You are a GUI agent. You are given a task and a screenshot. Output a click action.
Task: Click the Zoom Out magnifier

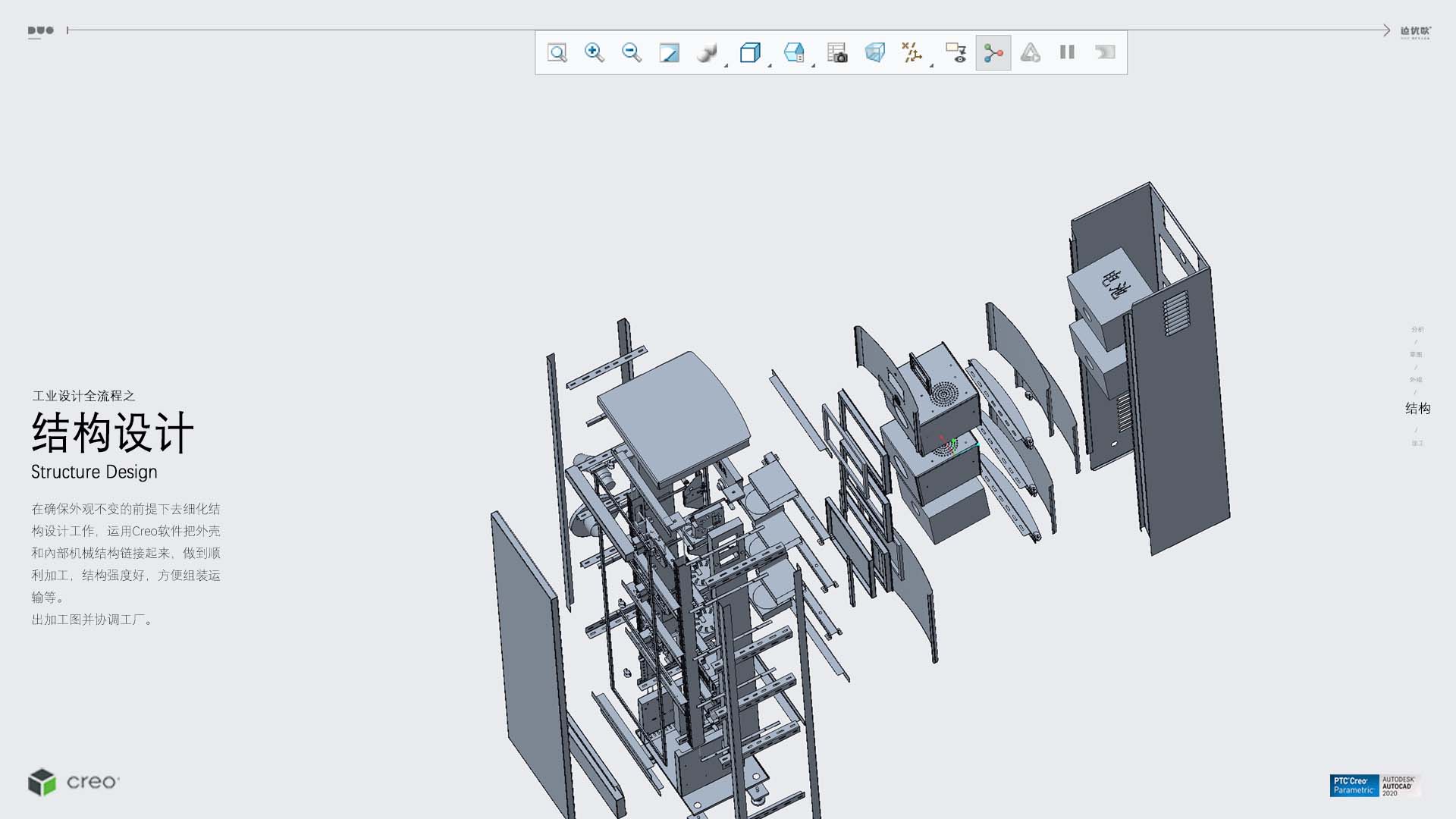coord(632,52)
